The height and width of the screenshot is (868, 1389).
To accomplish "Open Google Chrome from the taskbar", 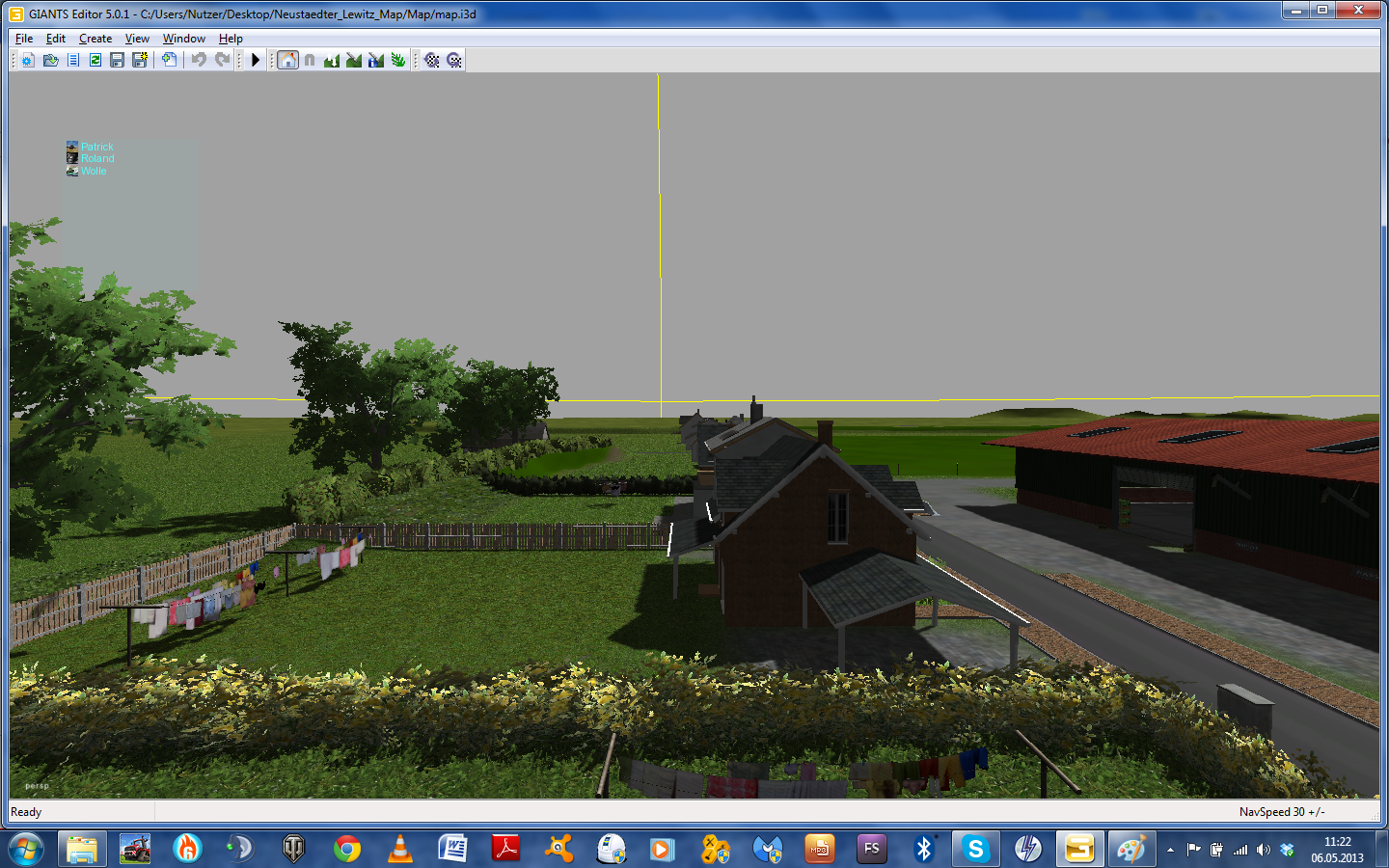I will coord(347,849).
